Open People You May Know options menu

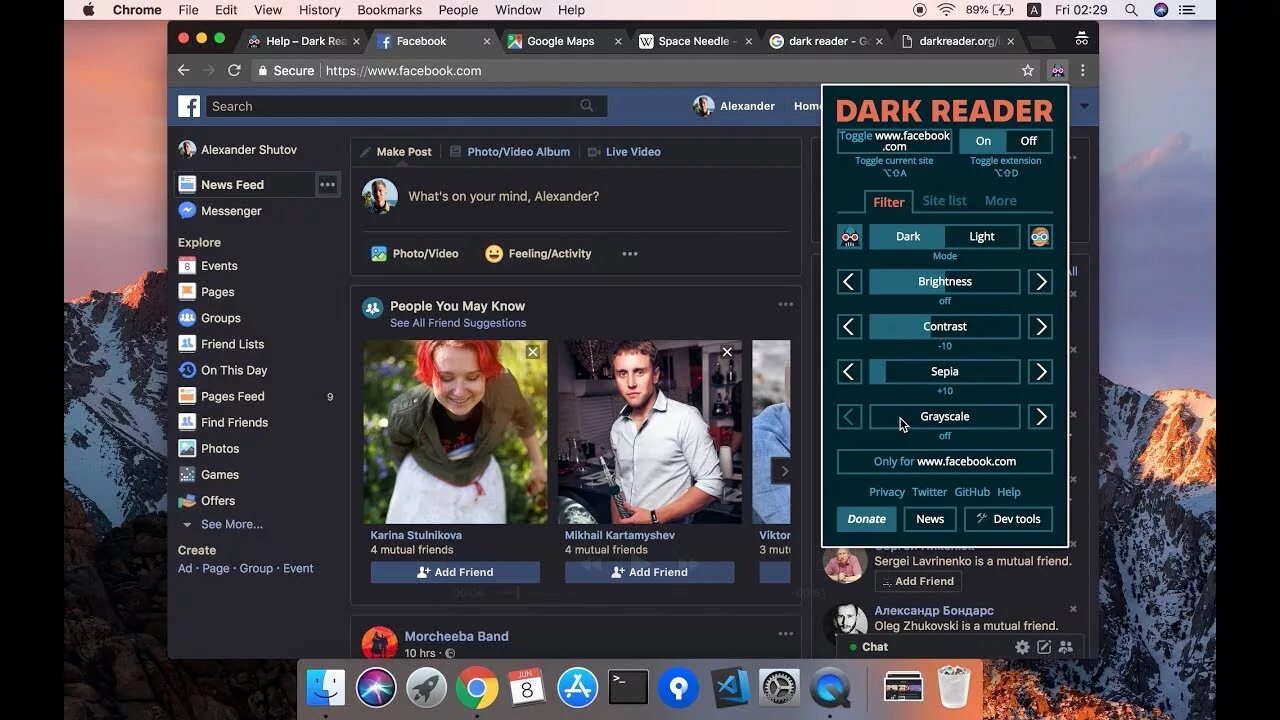click(x=786, y=305)
